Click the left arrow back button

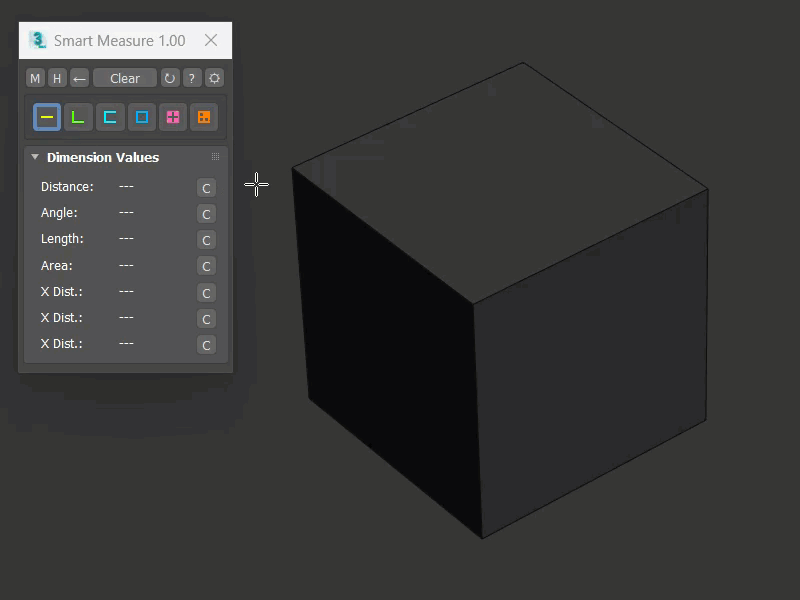(x=80, y=78)
